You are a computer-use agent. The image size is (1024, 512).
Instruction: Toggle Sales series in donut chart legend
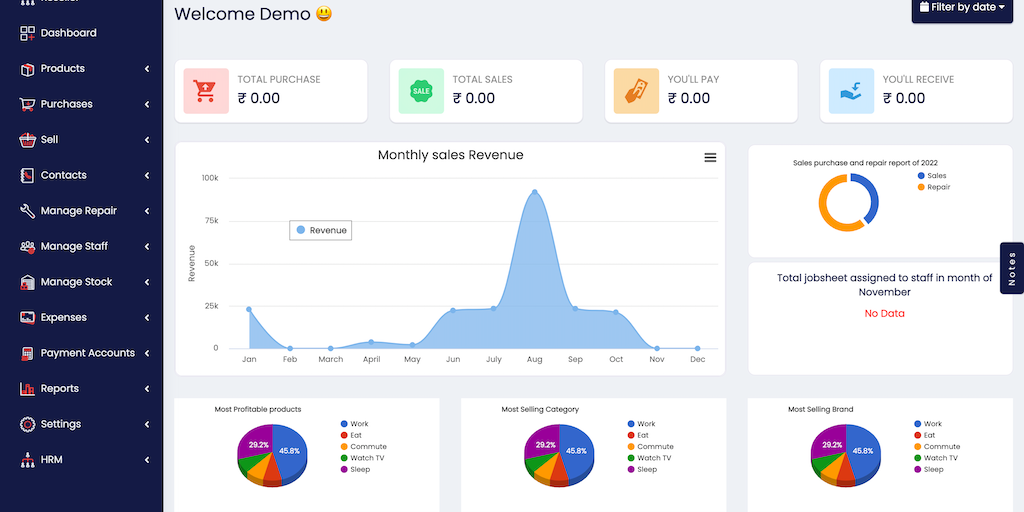pyautogui.click(x=934, y=176)
